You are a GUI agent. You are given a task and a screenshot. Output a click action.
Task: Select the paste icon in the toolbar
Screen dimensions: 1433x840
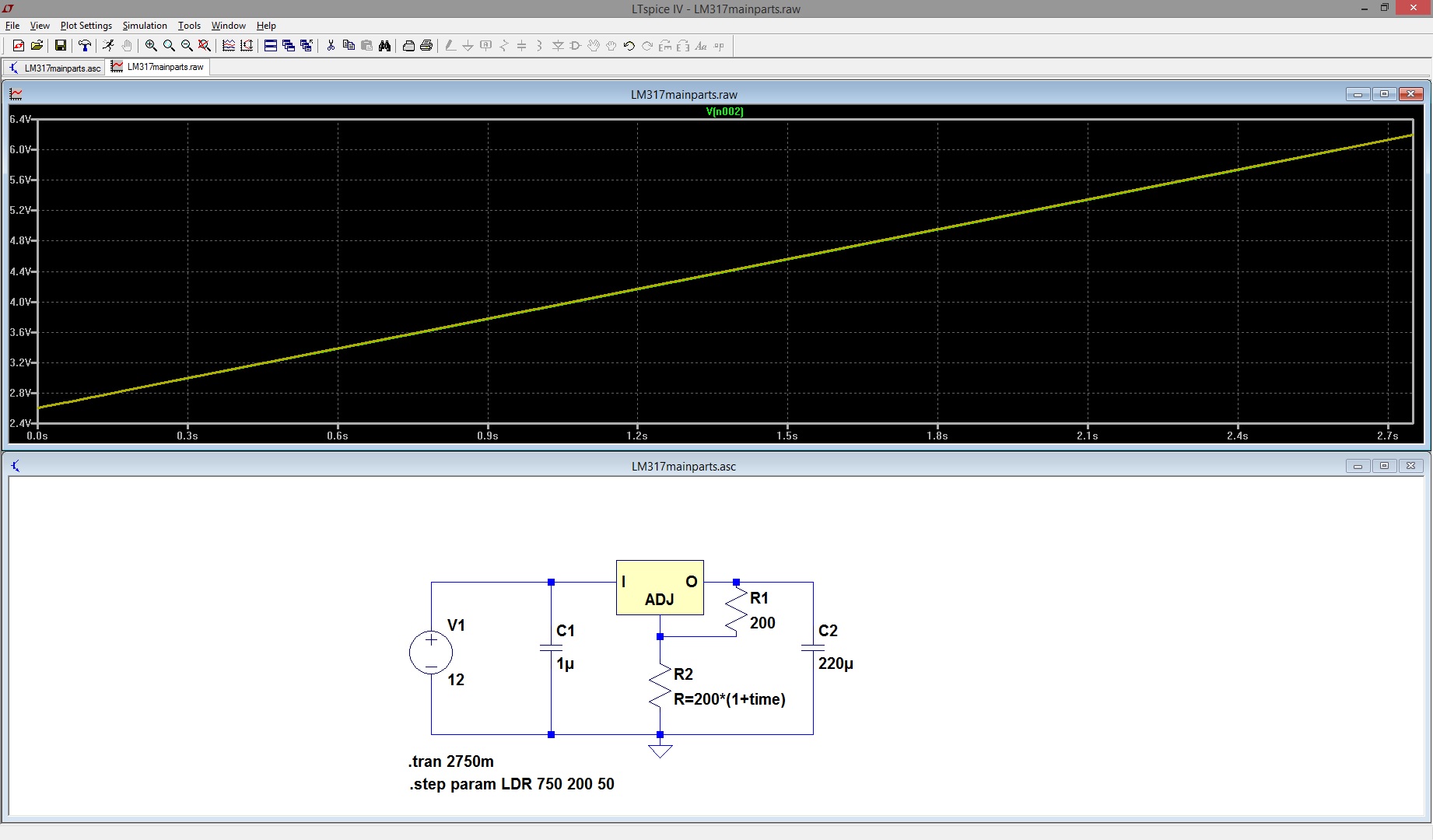(x=366, y=46)
